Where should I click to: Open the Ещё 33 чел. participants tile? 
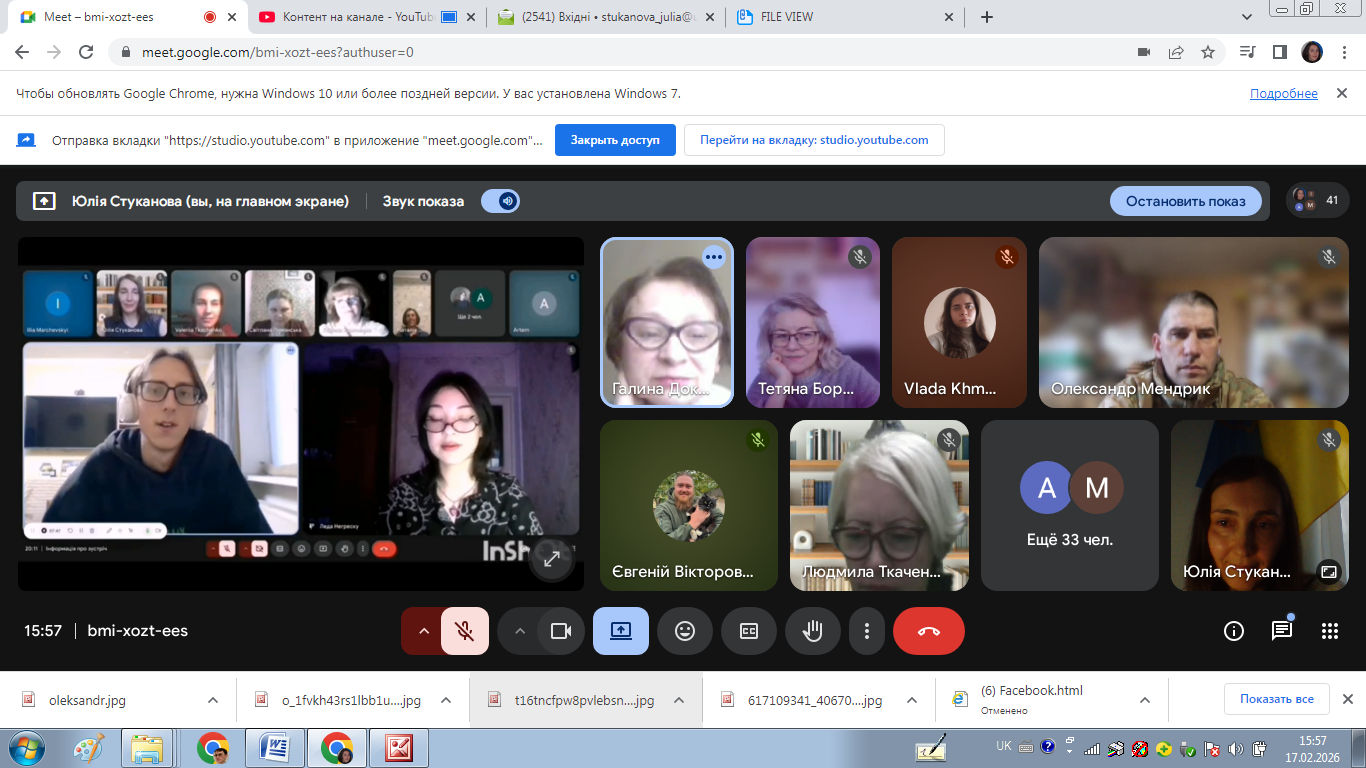click(1069, 505)
